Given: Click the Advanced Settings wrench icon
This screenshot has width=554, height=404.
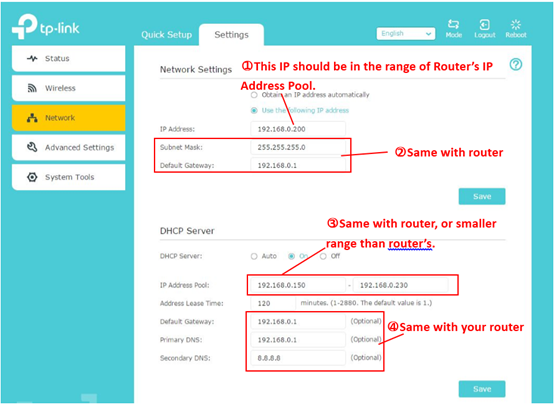Looking at the screenshot, I should pos(32,147).
